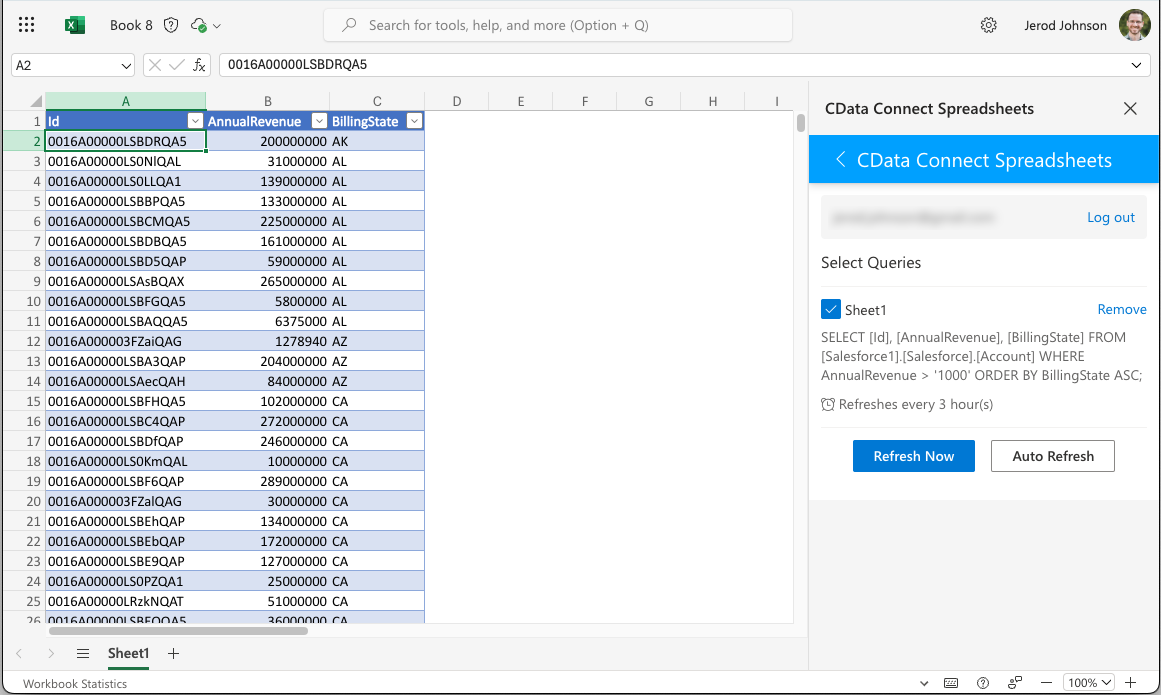
Task: Click the insert function fx icon
Action: coord(199,65)
